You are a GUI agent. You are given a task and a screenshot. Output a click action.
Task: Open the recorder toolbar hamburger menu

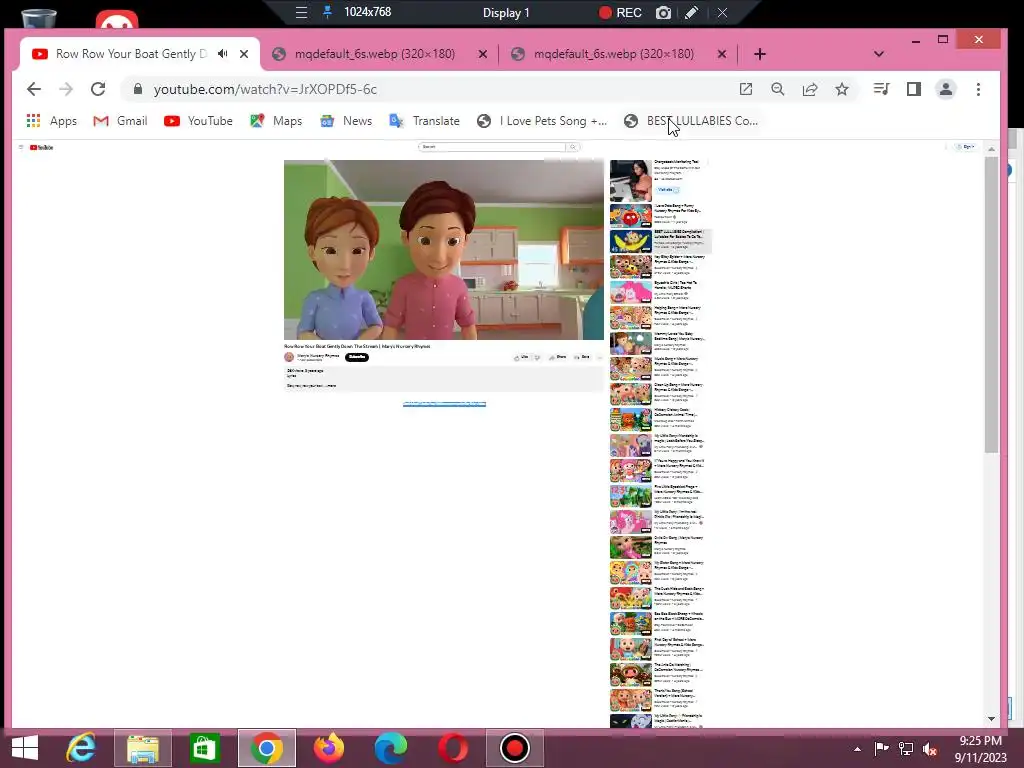click(x=301, y=12)
